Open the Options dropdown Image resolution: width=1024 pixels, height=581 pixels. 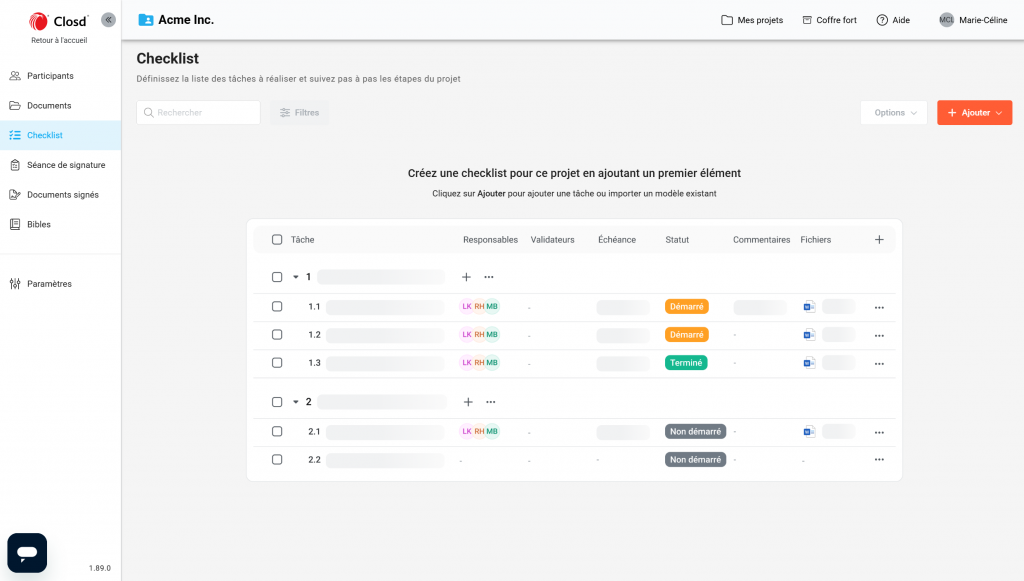(894, 113)
